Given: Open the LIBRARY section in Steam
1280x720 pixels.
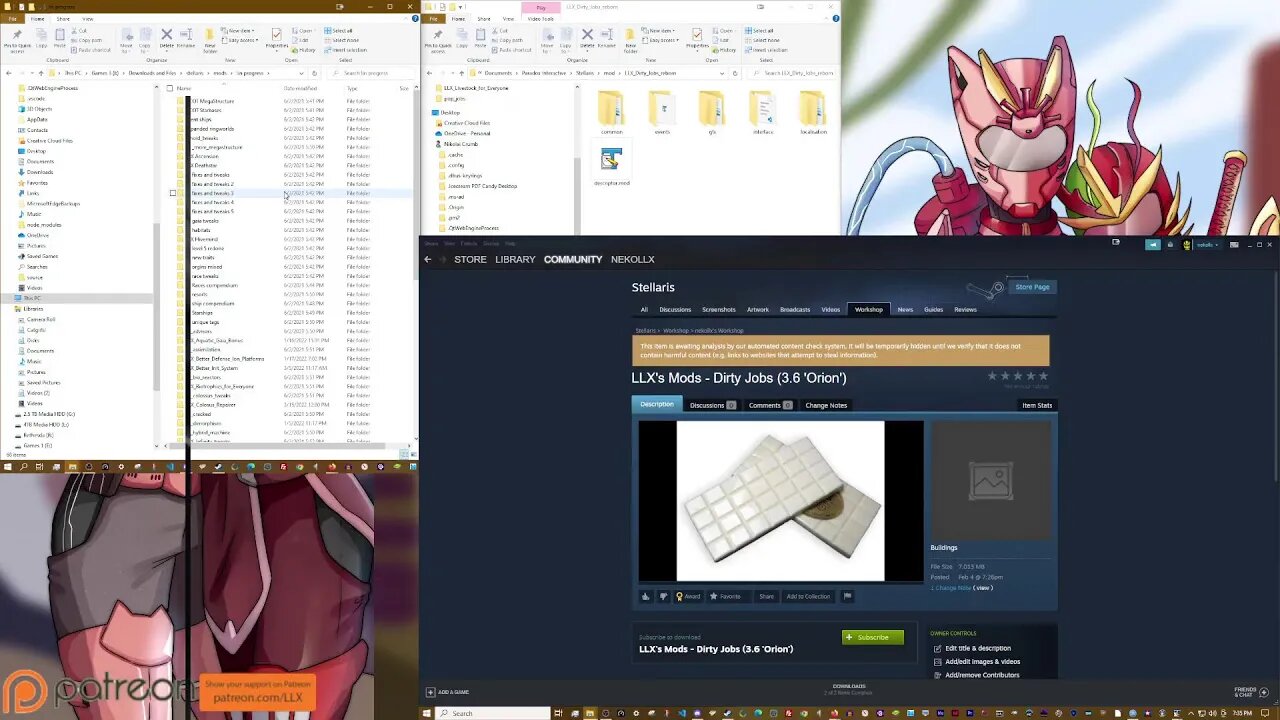Looking at the screenshot, I should [515, 259].
